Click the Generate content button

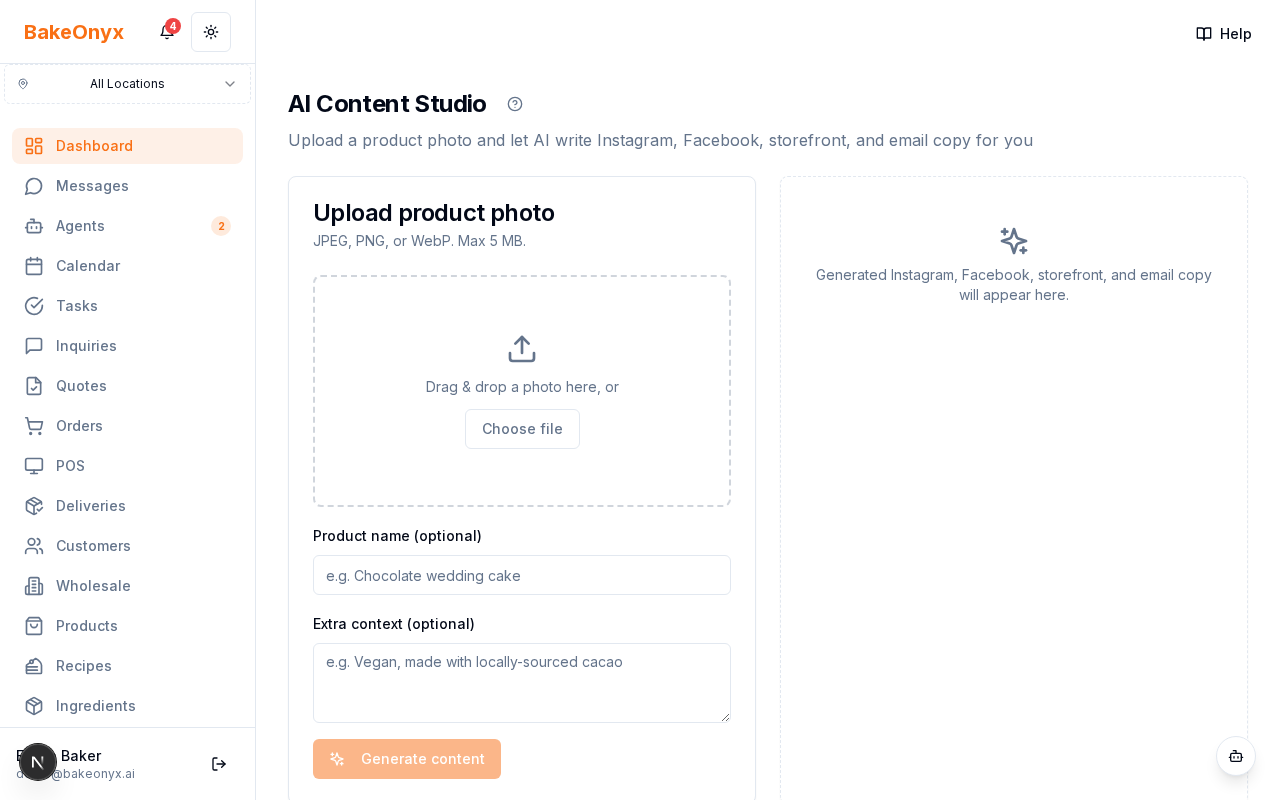pyautogui.click(x=406, y=759)
